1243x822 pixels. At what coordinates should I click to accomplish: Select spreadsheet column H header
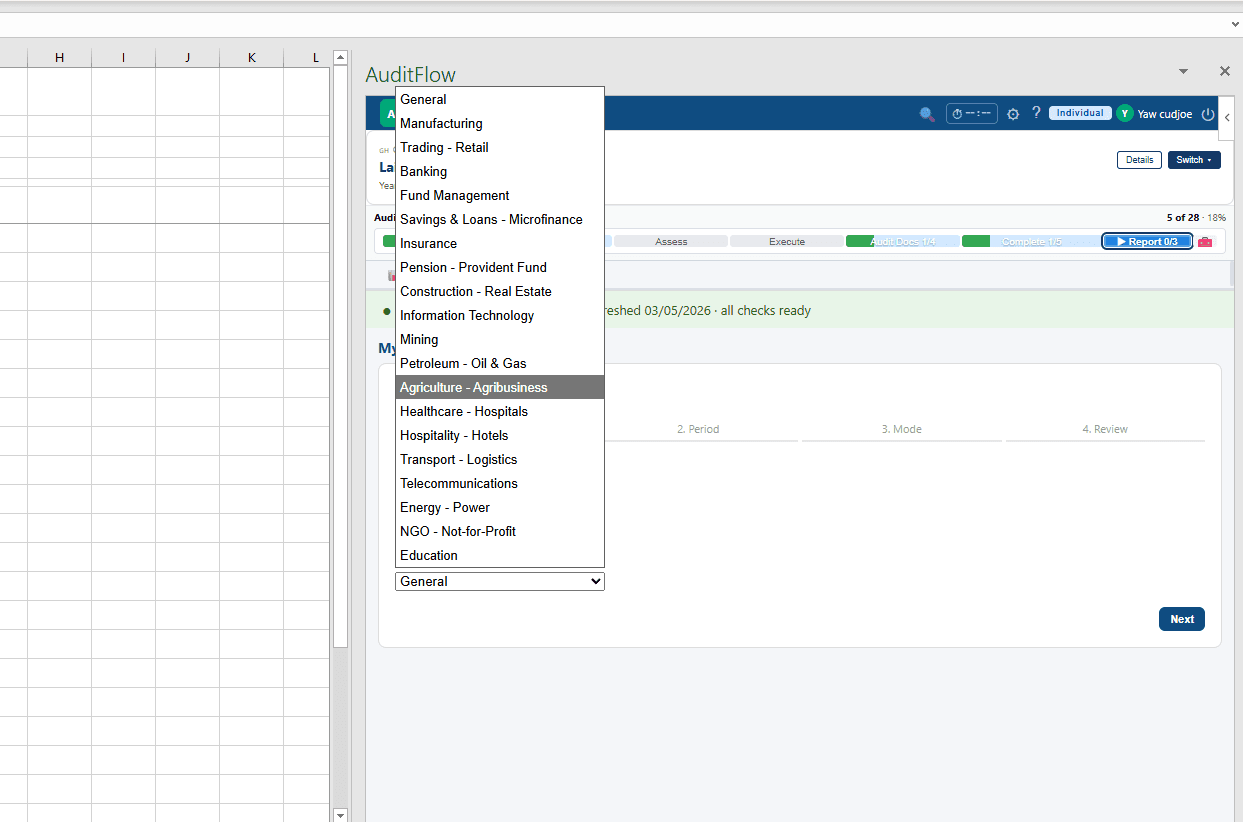[59, 58]
